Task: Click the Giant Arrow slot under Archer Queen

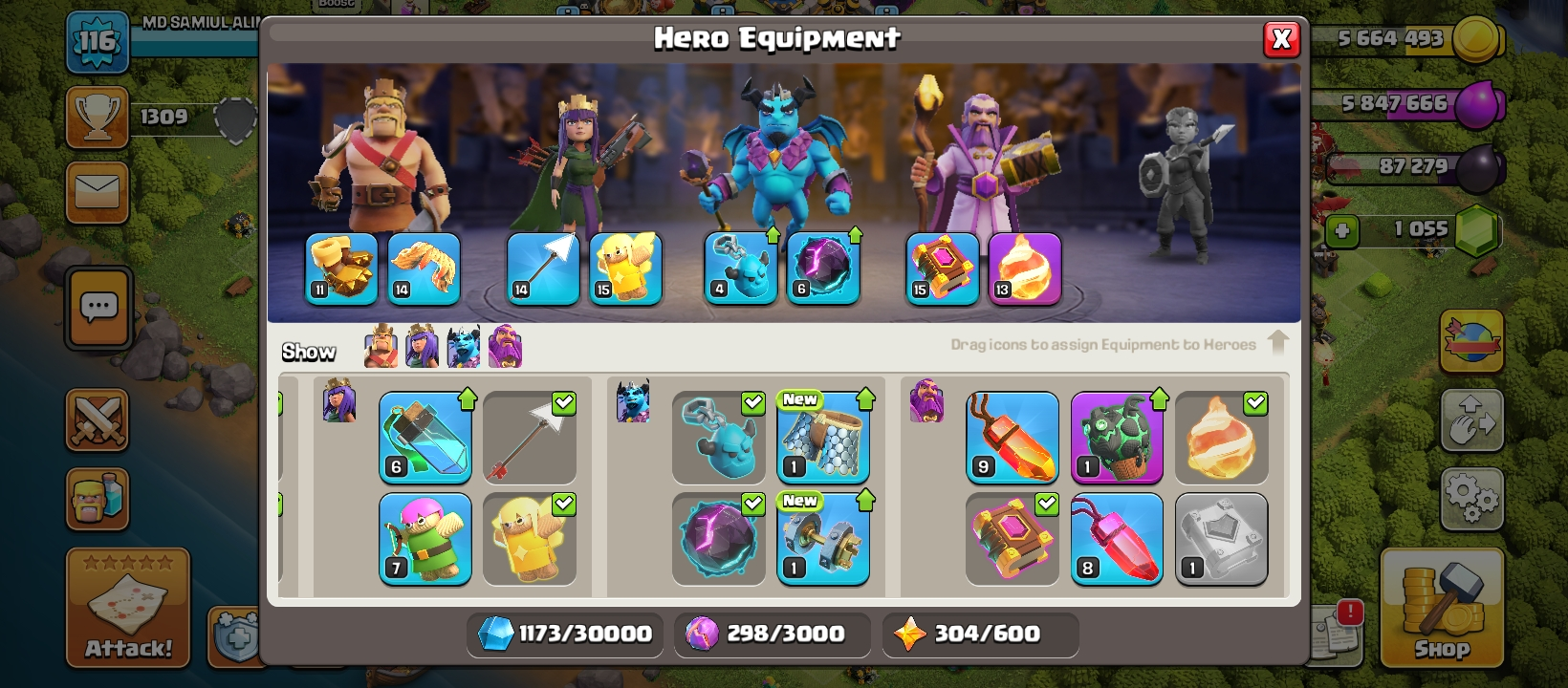Action: [x=543, y=269]
